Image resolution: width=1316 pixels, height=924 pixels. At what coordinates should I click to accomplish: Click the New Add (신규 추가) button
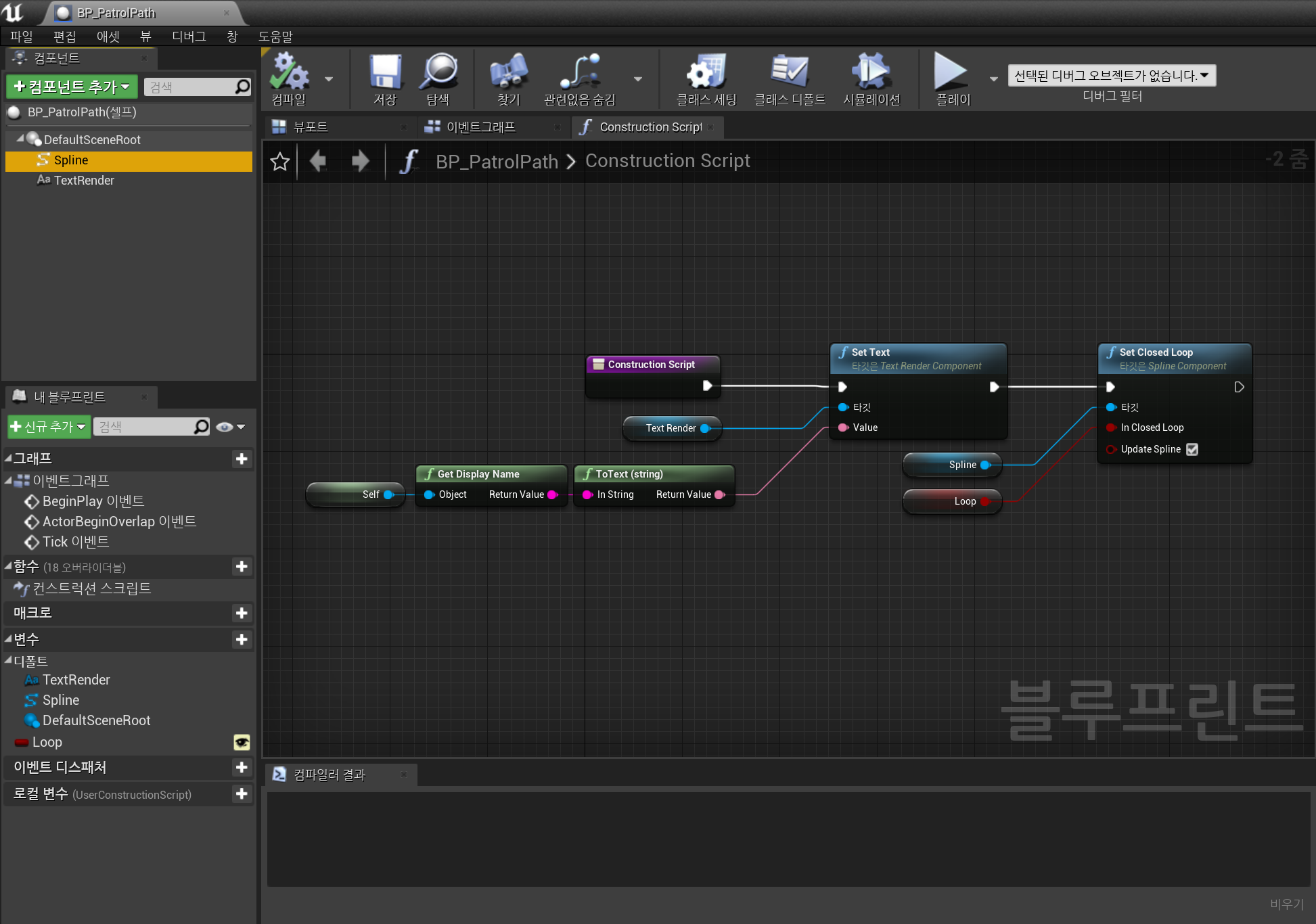point(48,427)
